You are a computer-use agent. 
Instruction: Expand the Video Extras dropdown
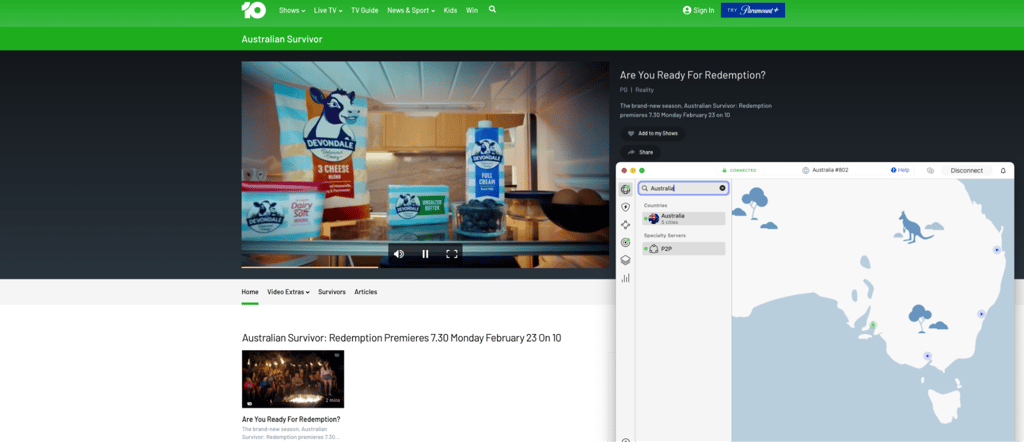288,292
